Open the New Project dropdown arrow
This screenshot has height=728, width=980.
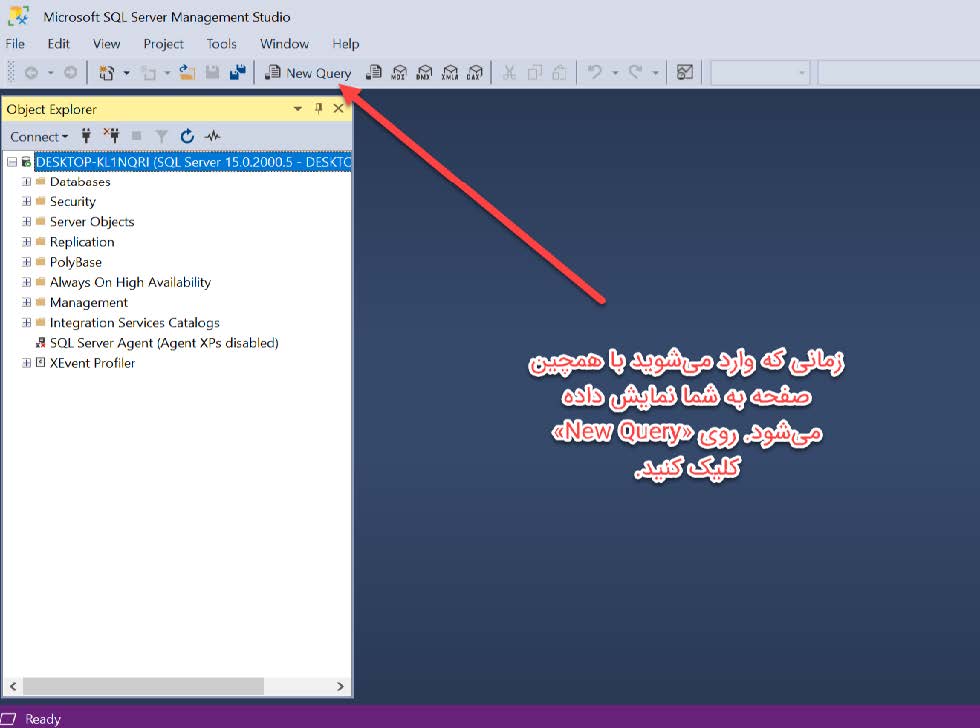126,73
